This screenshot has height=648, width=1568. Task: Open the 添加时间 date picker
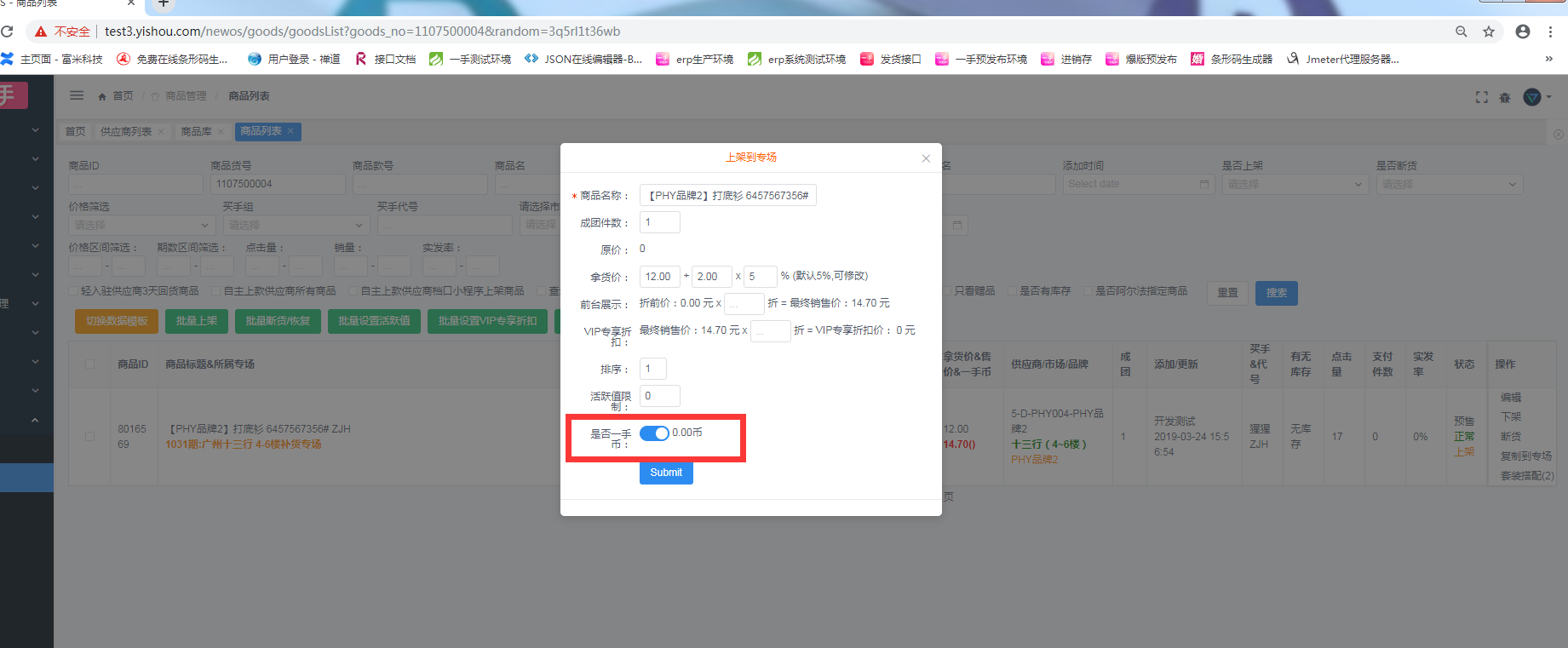1139,184
